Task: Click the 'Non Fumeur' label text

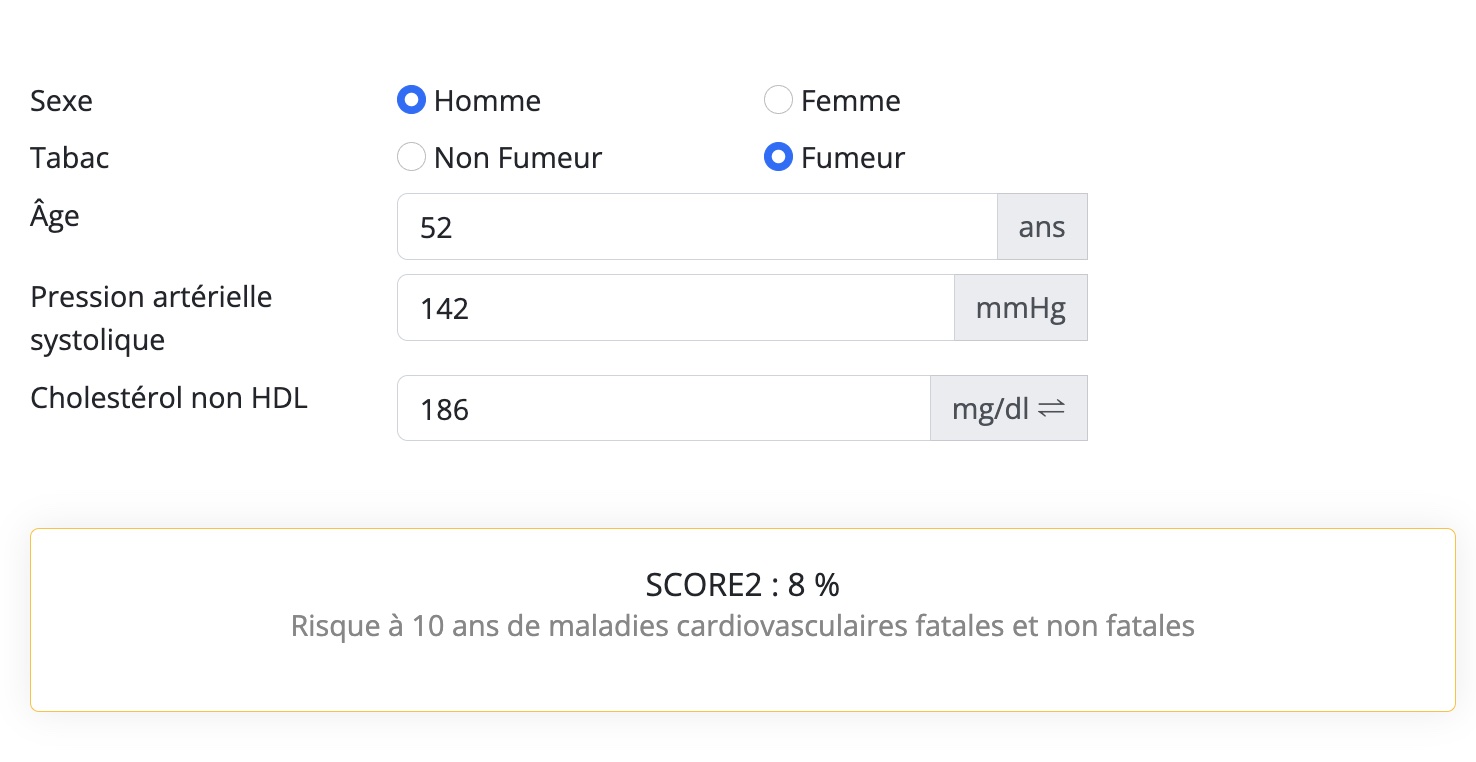Action: coord(518,157)
